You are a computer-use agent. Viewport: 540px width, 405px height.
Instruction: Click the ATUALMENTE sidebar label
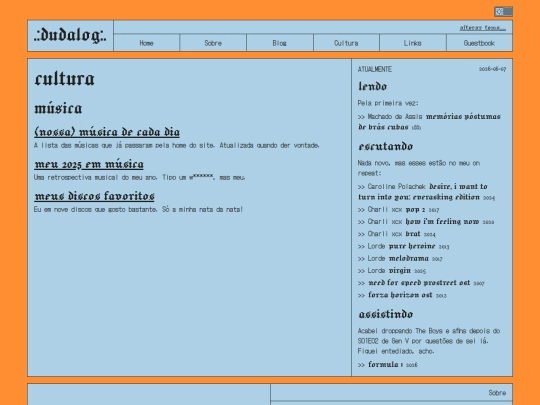click(x=375, y=69)
